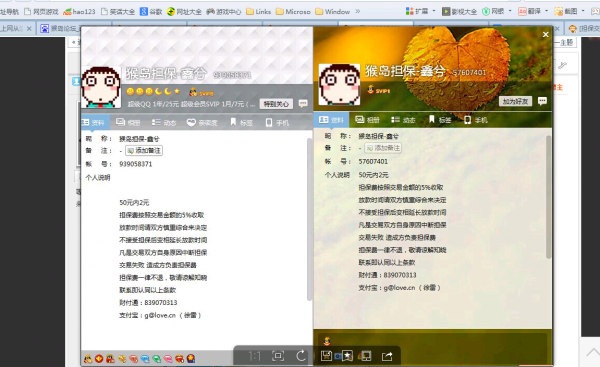
Task: Fit image to window via frame icon
Action: click(278, 356)
